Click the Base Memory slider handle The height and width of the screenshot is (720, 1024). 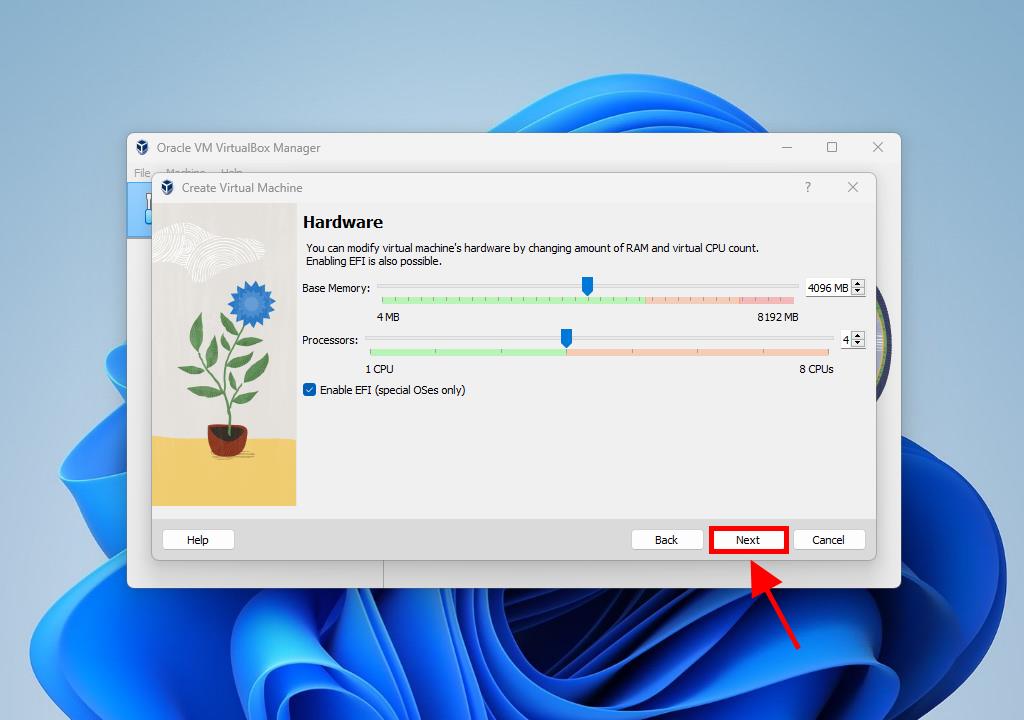click(587, 287)
